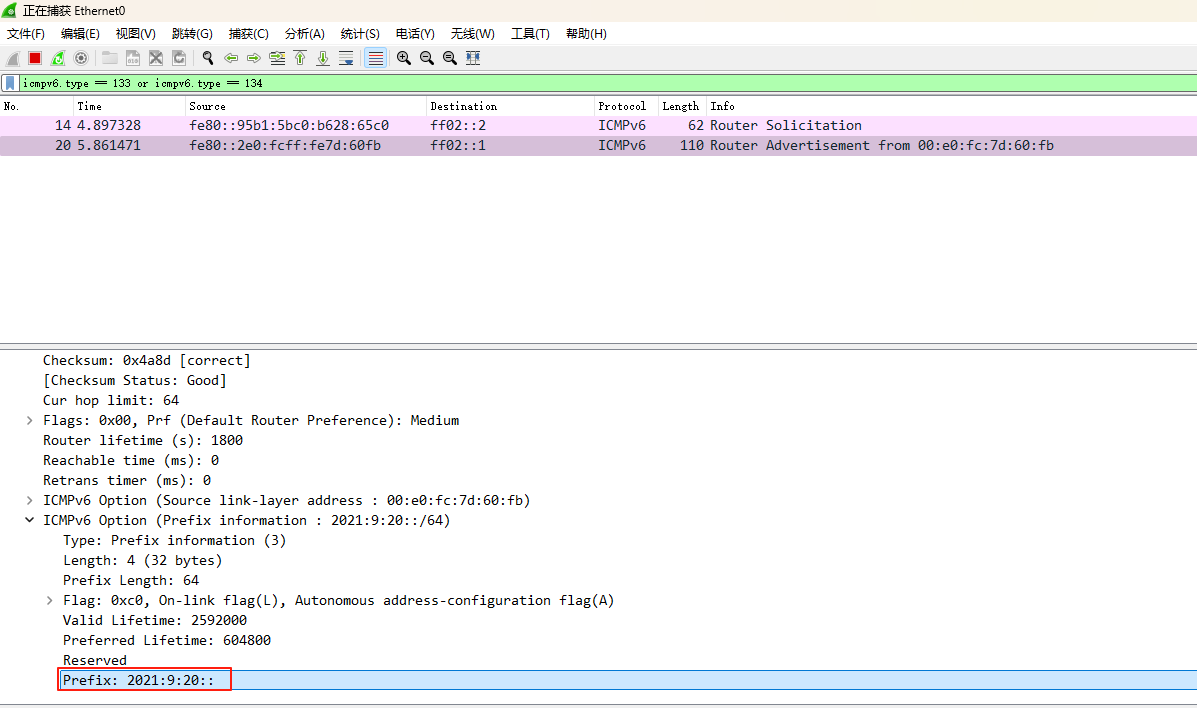The image size is (1197, 708).
Task: Collapse ICMPv6 Option Prefix information node
Action: [x=29, y=521]
